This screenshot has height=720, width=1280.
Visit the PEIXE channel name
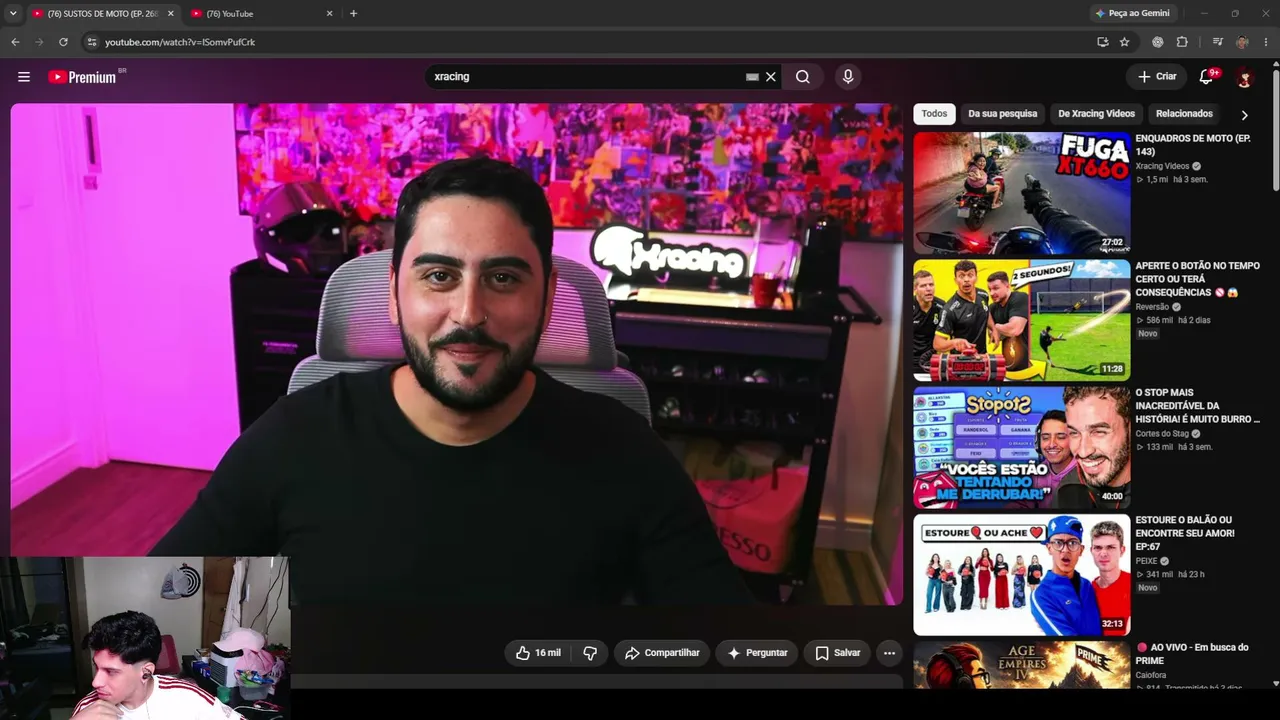[x=1146, y=561]
